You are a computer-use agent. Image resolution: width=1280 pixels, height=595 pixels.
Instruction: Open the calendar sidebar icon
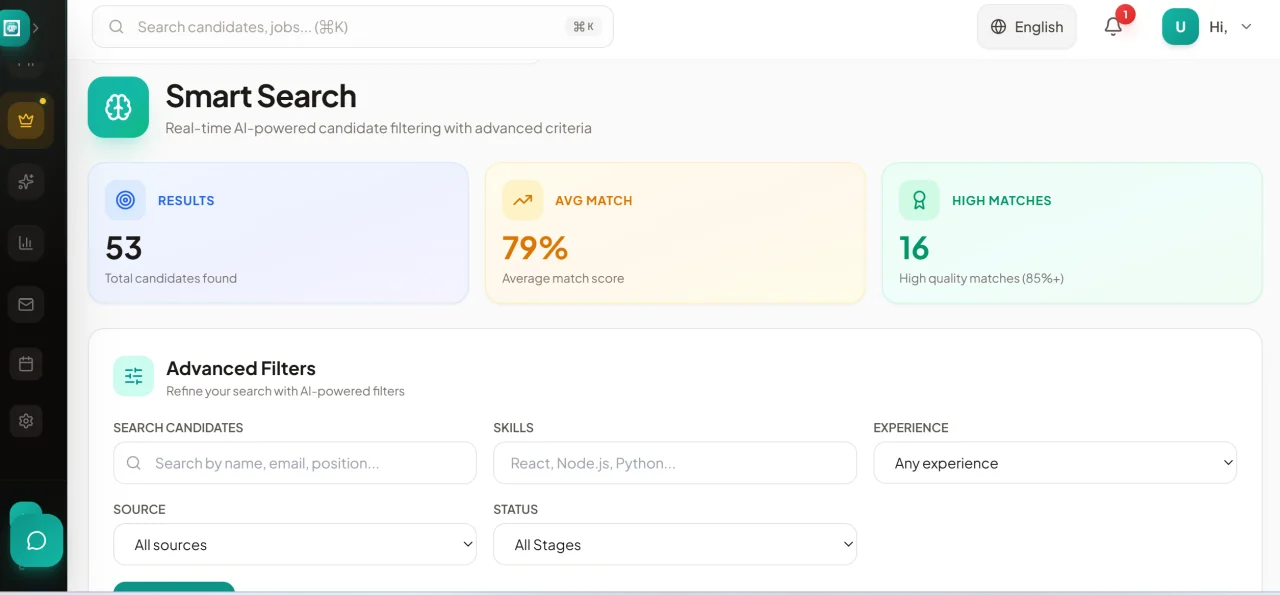tap(26, 364)
